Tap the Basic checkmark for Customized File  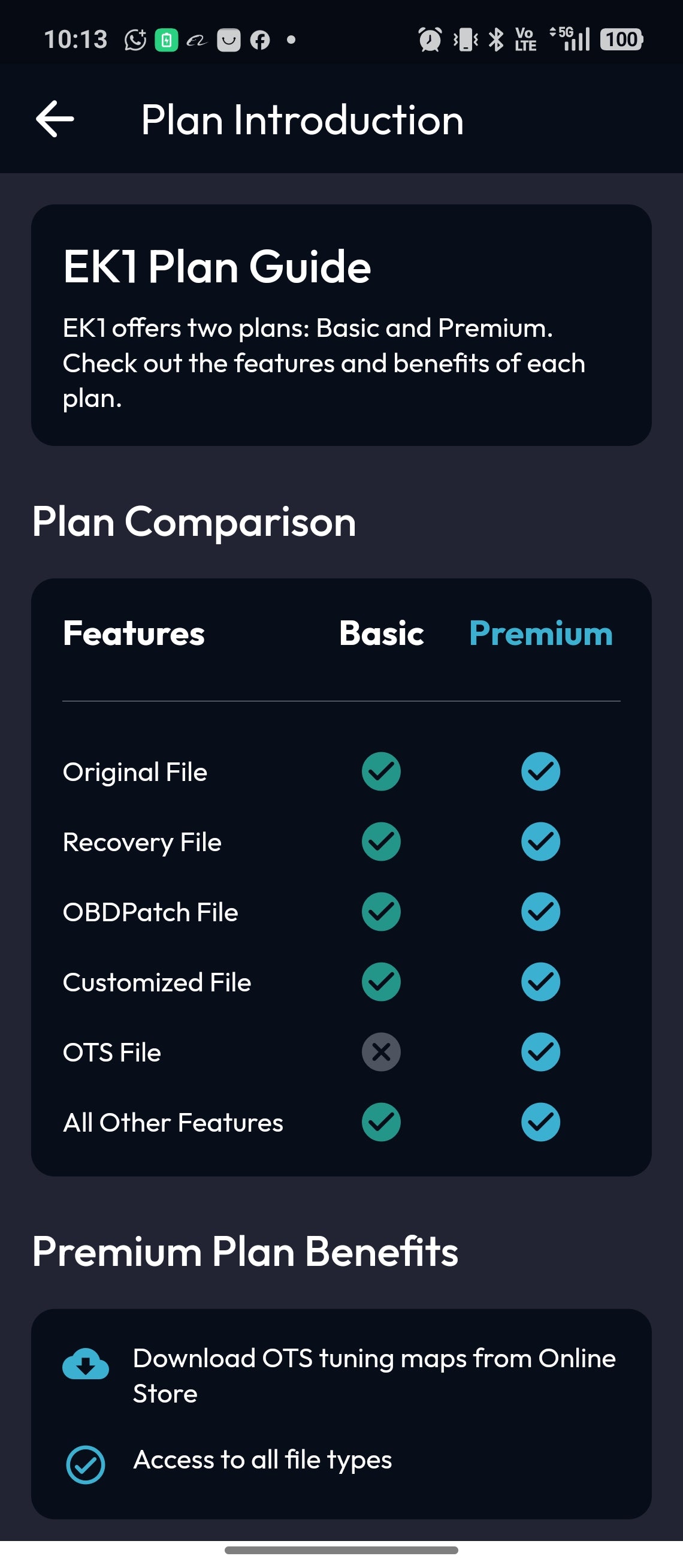pos(381,982)
